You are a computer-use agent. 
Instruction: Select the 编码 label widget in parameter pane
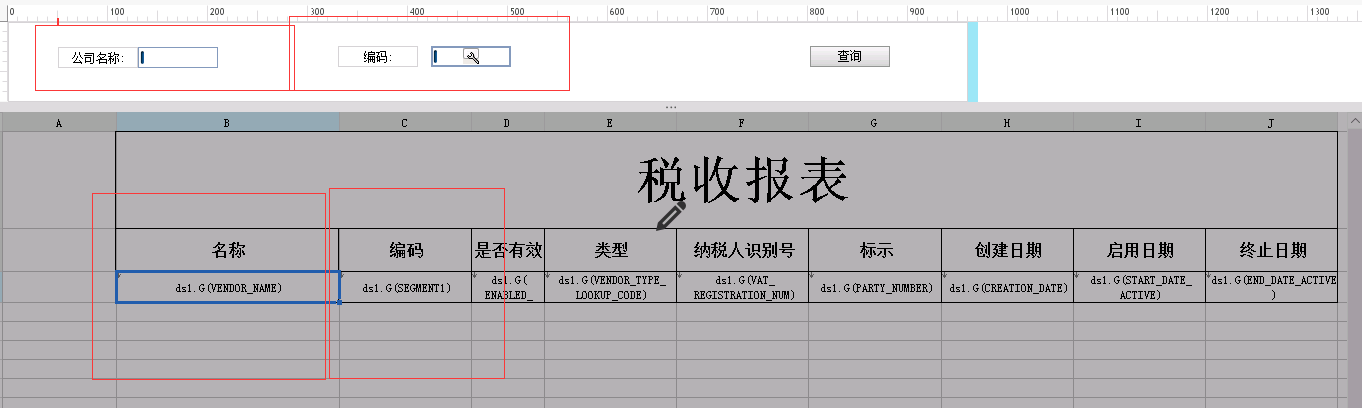tap(377, 57)
